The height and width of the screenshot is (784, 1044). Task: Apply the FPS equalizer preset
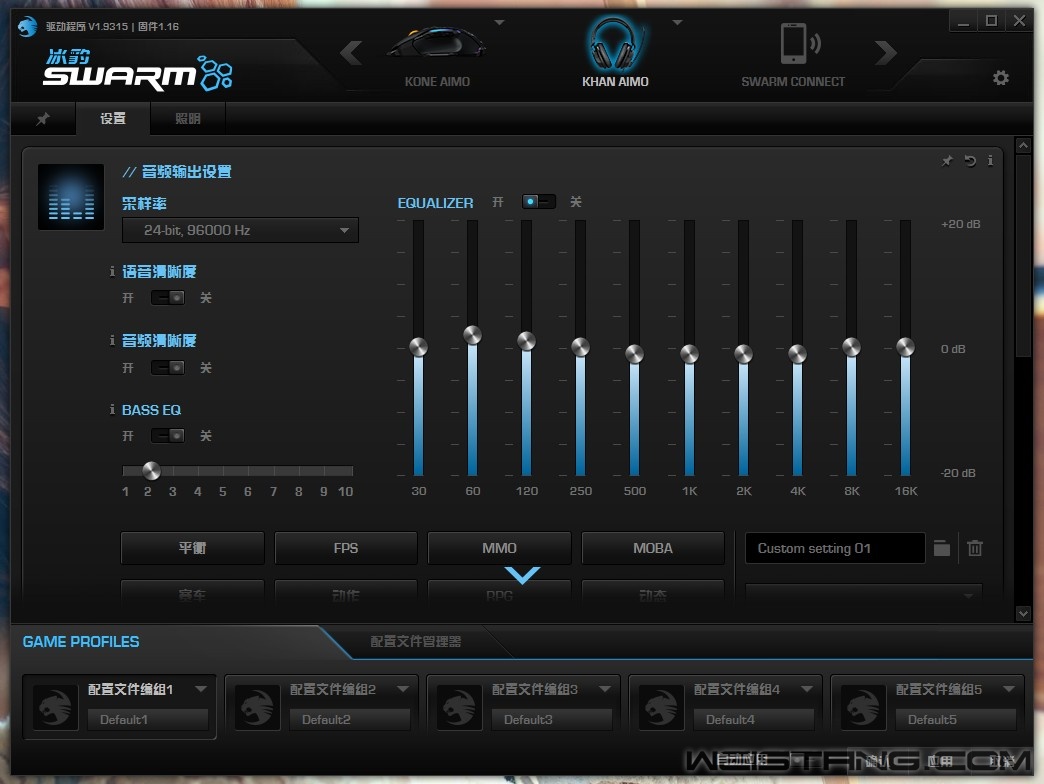[x=346, y=548]
